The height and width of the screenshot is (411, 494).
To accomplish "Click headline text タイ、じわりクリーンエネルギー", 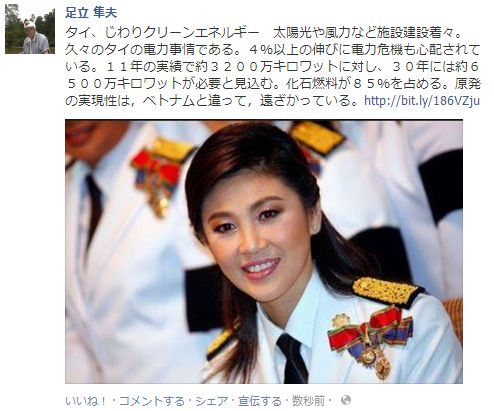I will pos(162,33).
